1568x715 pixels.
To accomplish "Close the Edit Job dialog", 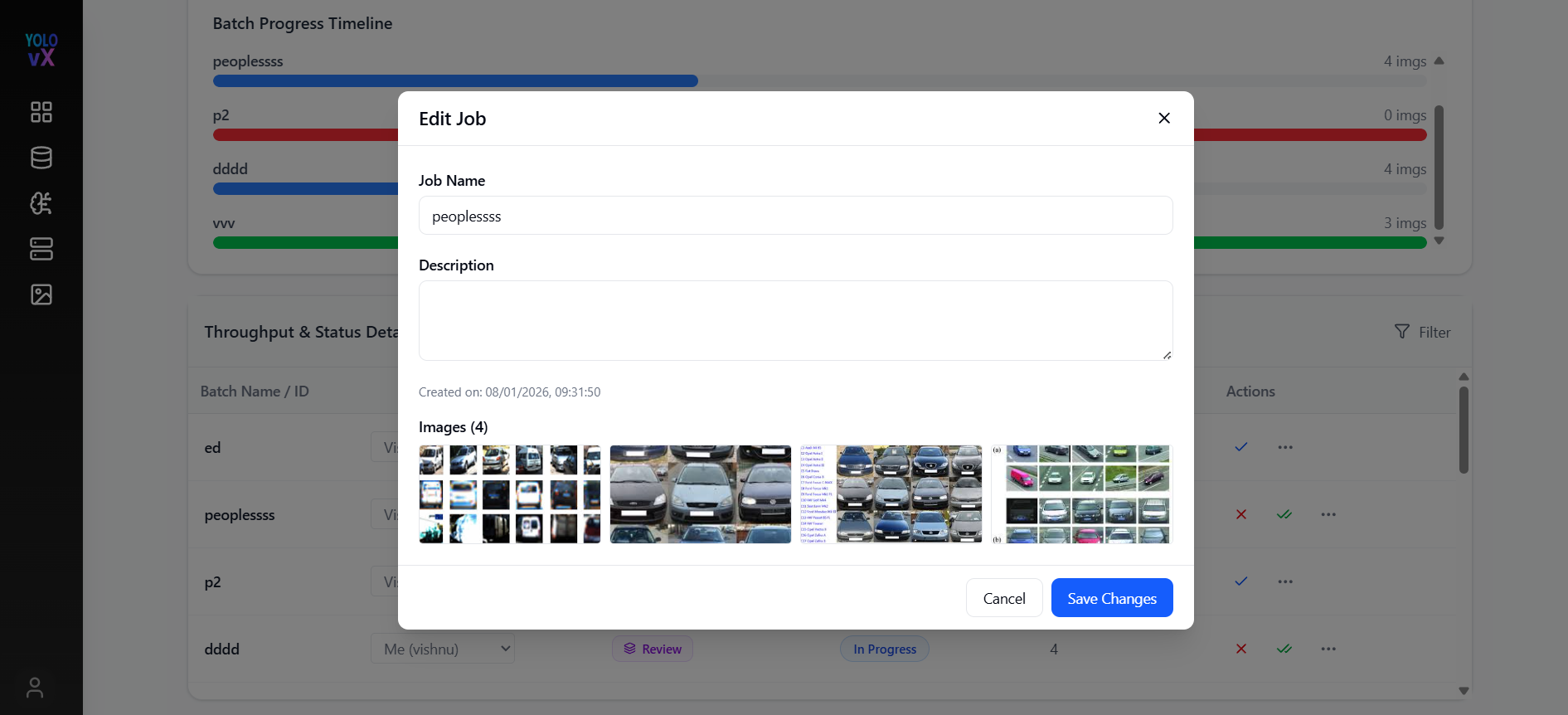I will click(1164, 119).
